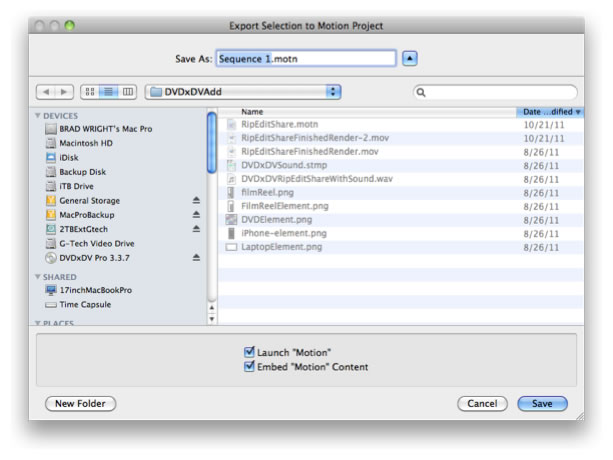Eject 2TBExtGtech drive
This screenshot has width=613, height=460.
coord(196,229)
